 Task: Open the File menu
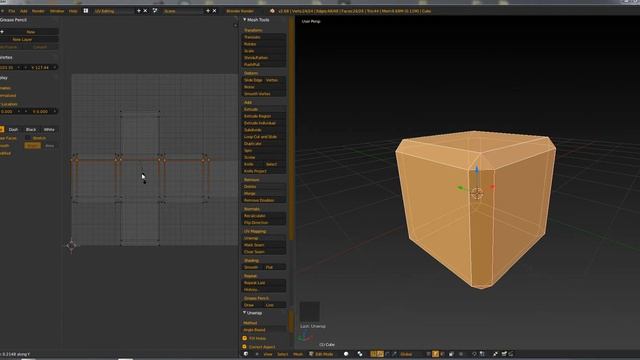pyautogui.click(x=12, y=11)
